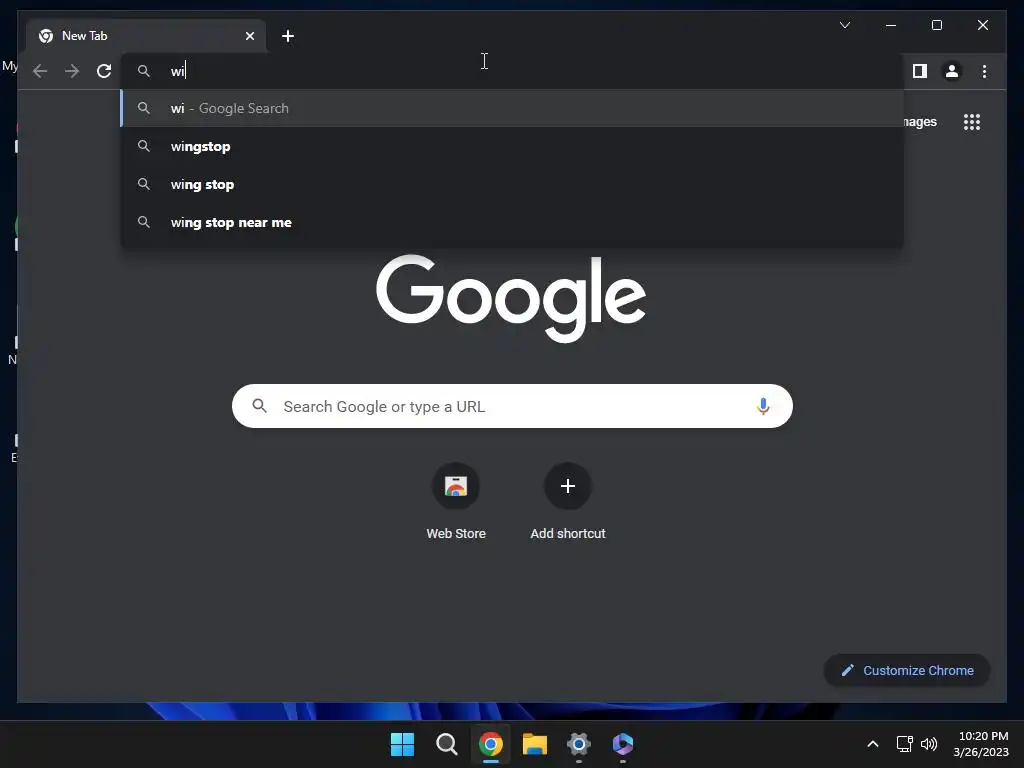
Task: Open the Images link
Action: (920, 122)
